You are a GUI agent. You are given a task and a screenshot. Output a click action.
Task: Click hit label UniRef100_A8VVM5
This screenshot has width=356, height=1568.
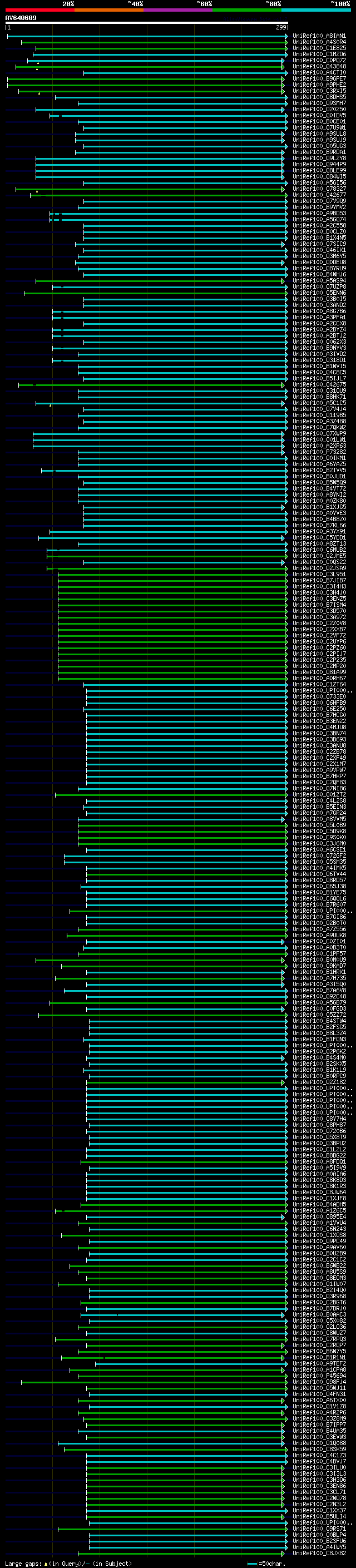(319, 819)
